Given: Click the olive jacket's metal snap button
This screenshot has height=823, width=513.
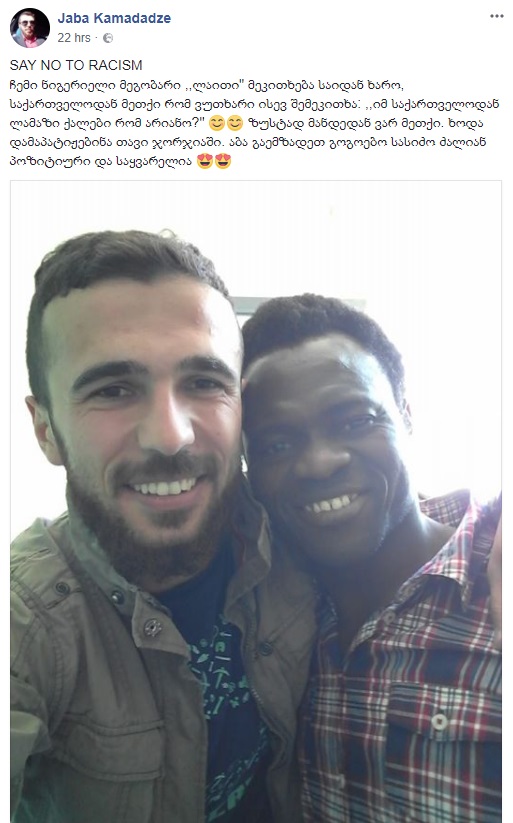Looking at the screenshot, I should point(152,627).
